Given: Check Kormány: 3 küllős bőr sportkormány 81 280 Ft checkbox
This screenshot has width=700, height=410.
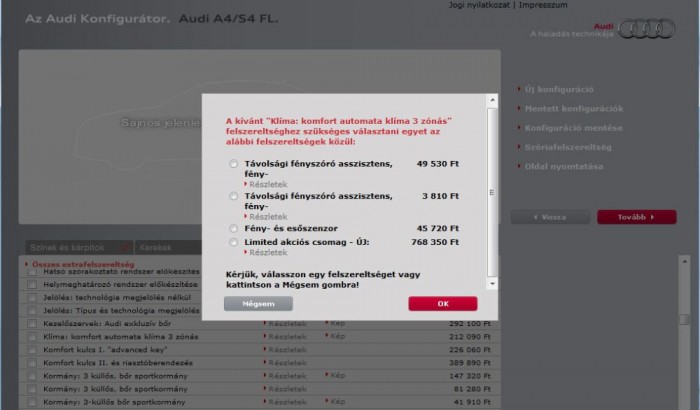Looking at the screenshot, I should [32, 389].
